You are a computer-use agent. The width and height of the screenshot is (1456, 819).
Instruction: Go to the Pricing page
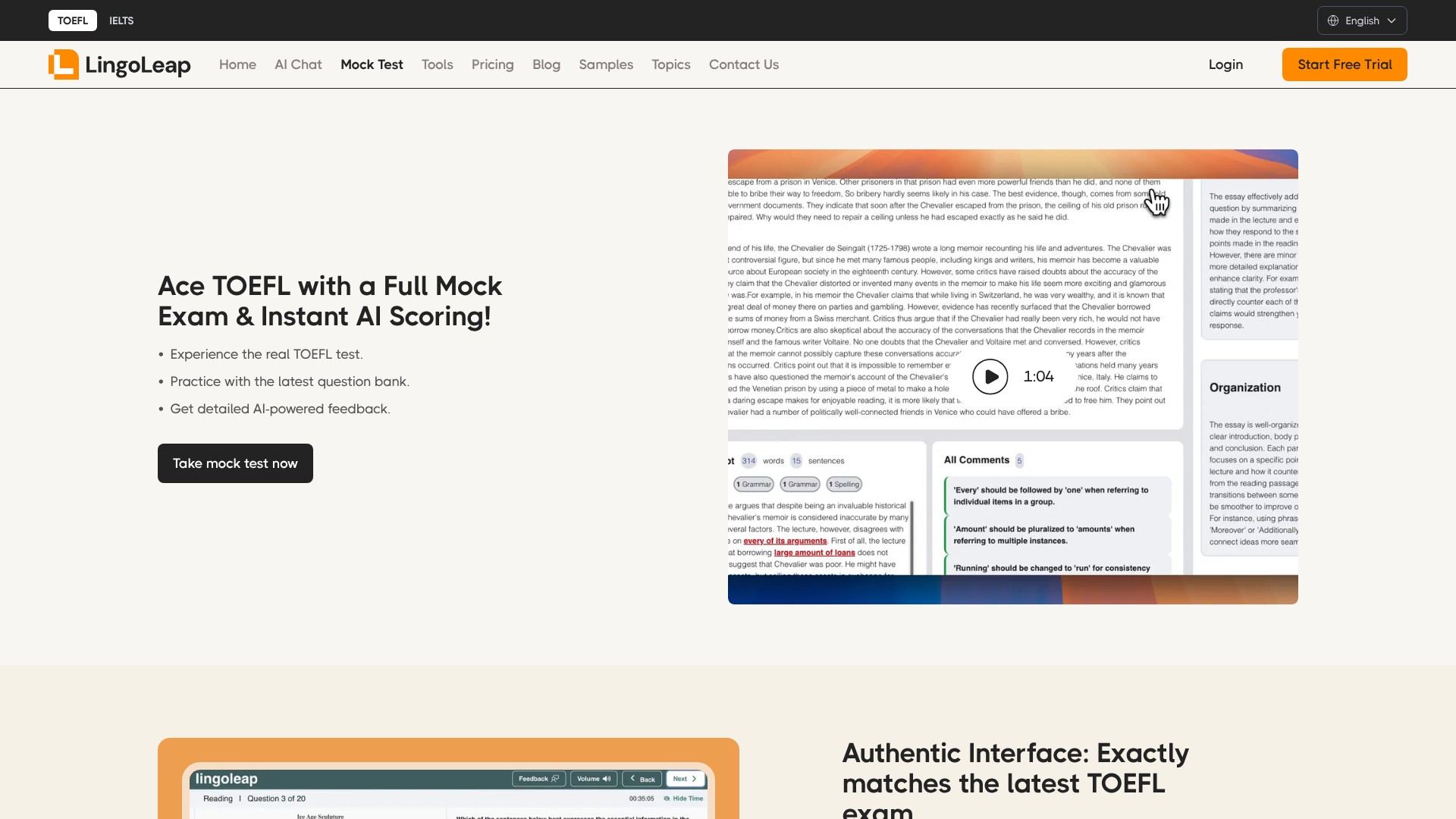click(492, 64)
